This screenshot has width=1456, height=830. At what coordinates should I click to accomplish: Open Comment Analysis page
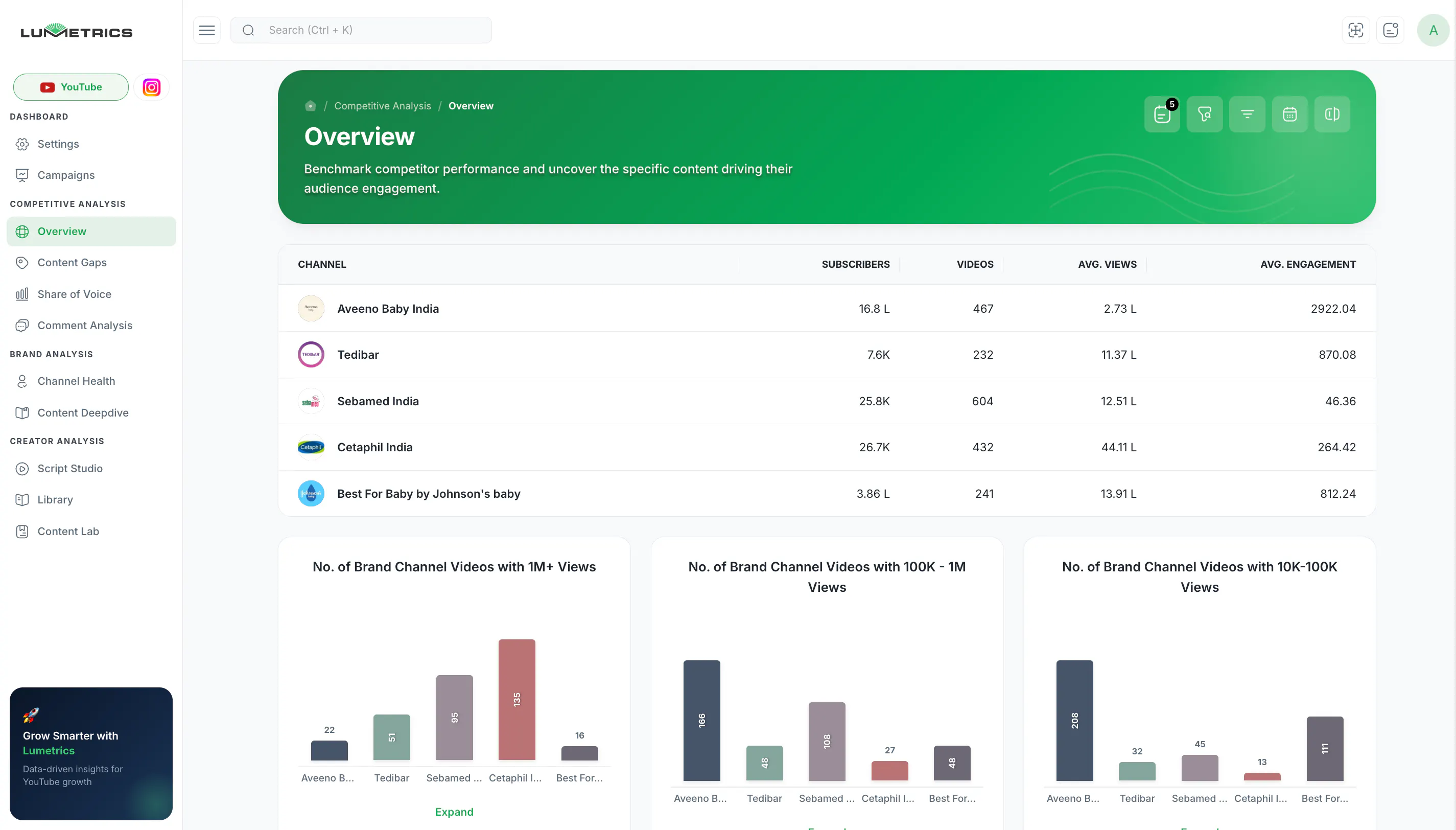pyautogui.click(x=91, y=326)
